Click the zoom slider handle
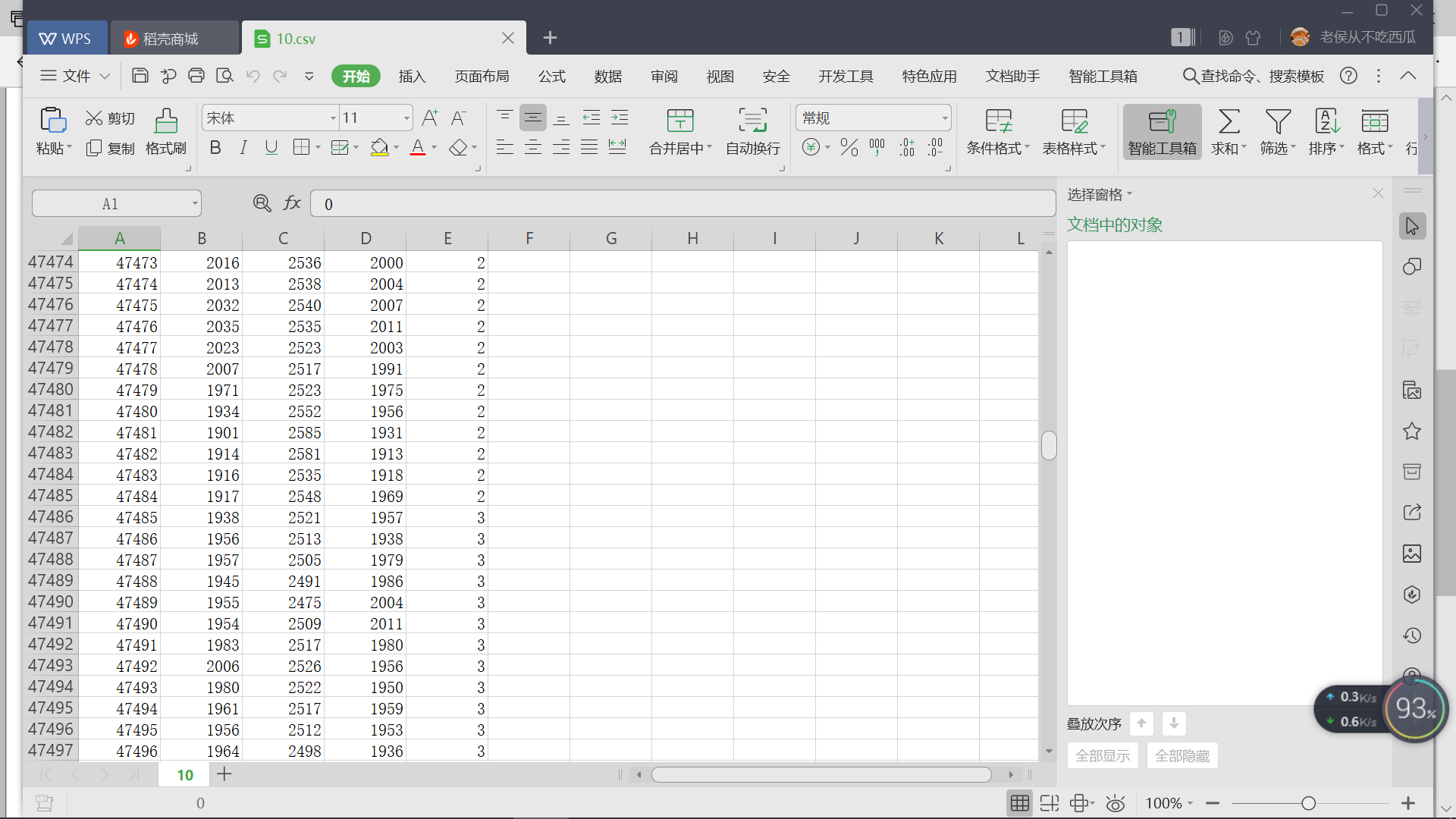1456x819 pixels. [1308, 803]
